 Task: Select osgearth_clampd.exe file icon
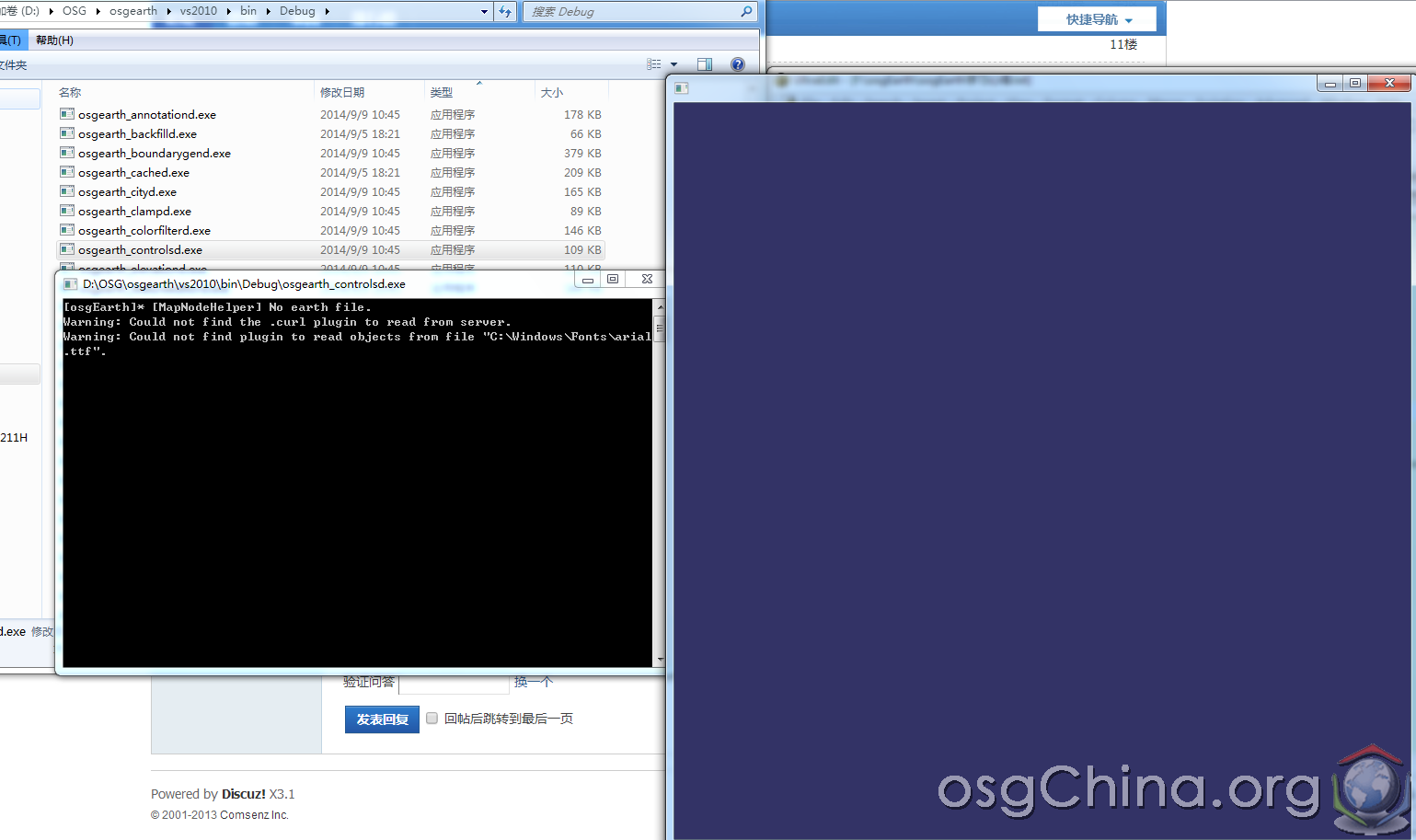click(67, 211)
